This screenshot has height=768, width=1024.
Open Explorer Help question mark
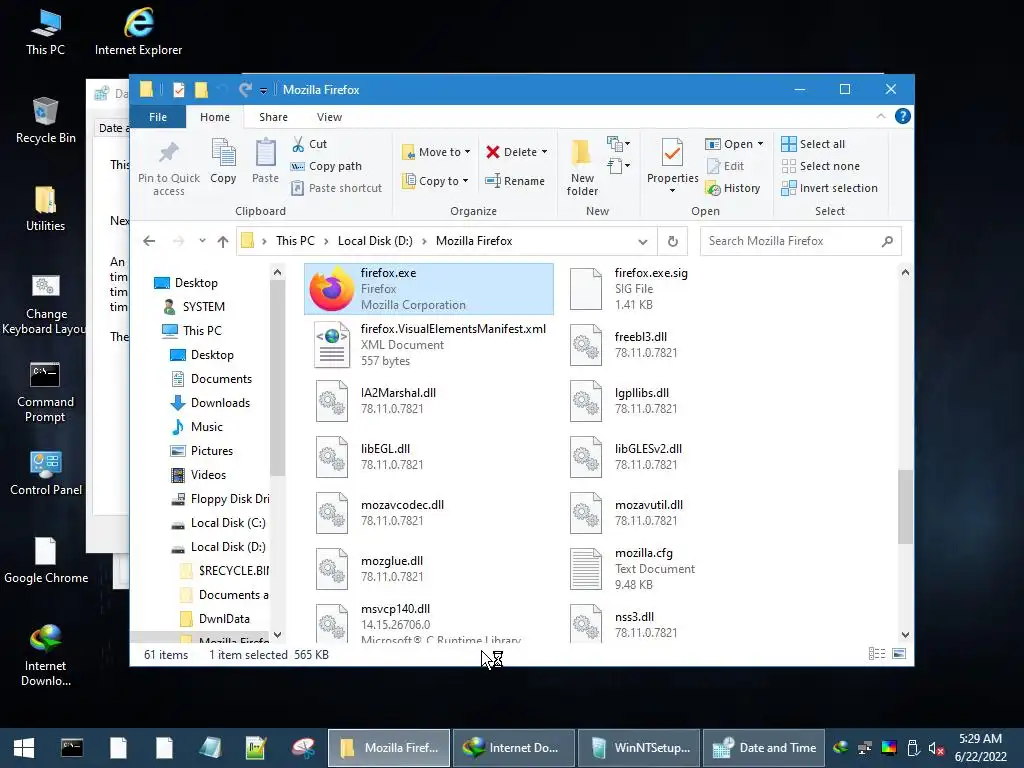click(903, 116)
